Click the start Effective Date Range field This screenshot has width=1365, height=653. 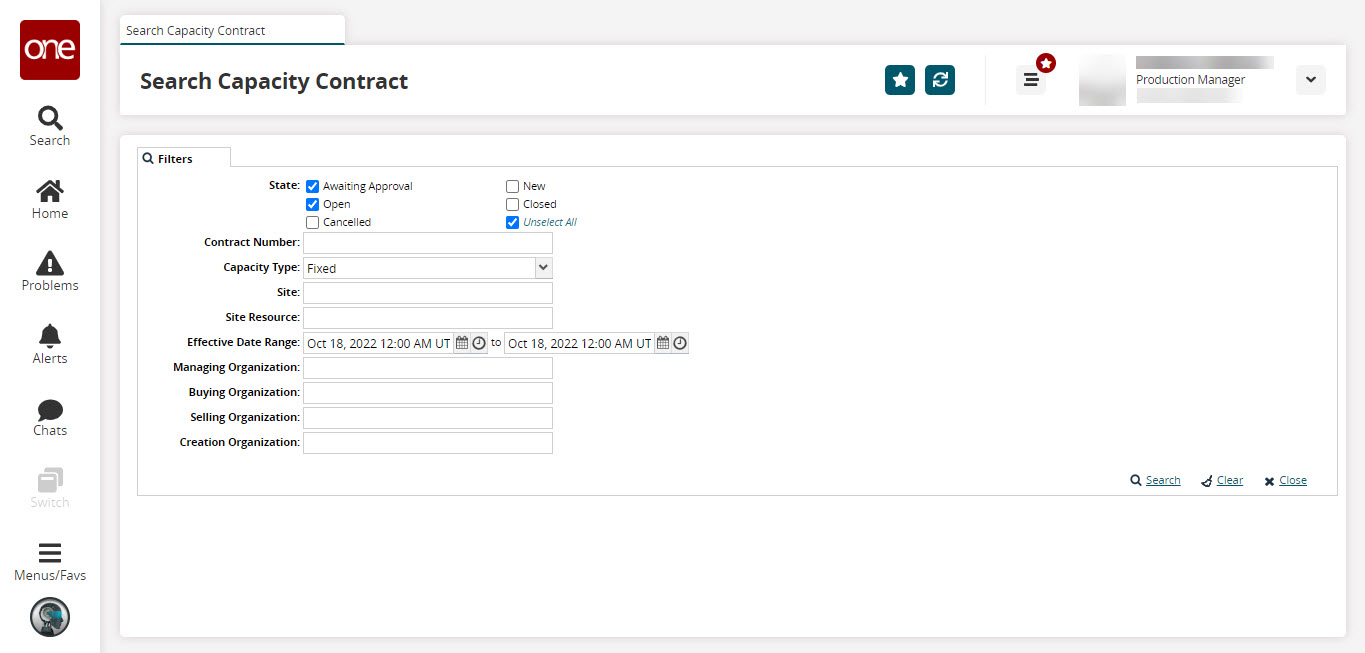tap(379, 343)
